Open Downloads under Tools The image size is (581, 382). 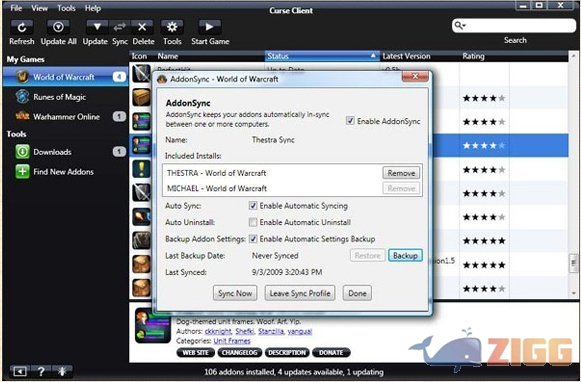tap(66, 152)
